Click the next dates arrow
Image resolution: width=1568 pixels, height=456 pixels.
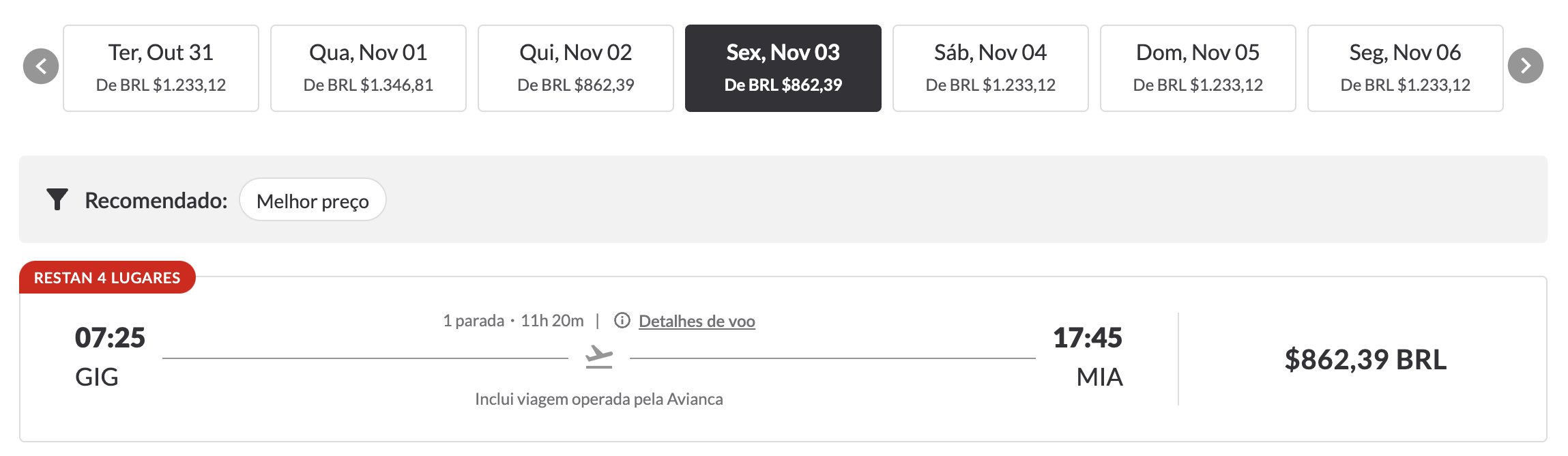click(x=1526, y=66)
